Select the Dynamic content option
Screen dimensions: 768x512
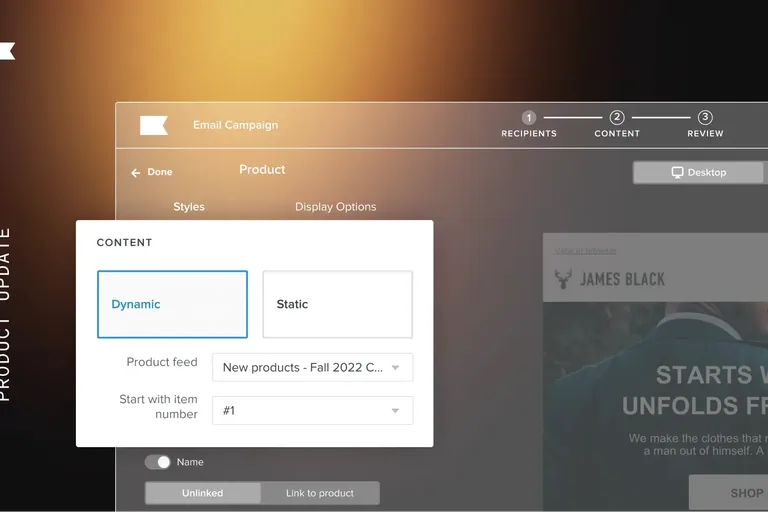point(172,304)
